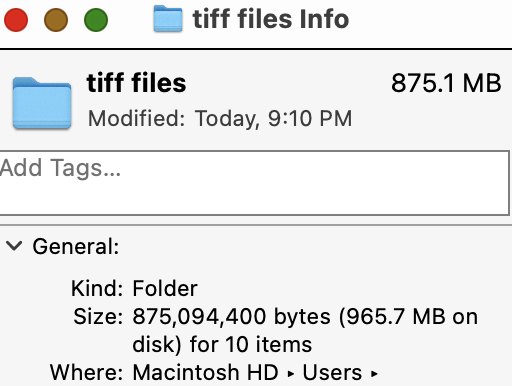Zoom the window using the green button
The width and height of the screenshot is (512, 386).
pos(96,20)
